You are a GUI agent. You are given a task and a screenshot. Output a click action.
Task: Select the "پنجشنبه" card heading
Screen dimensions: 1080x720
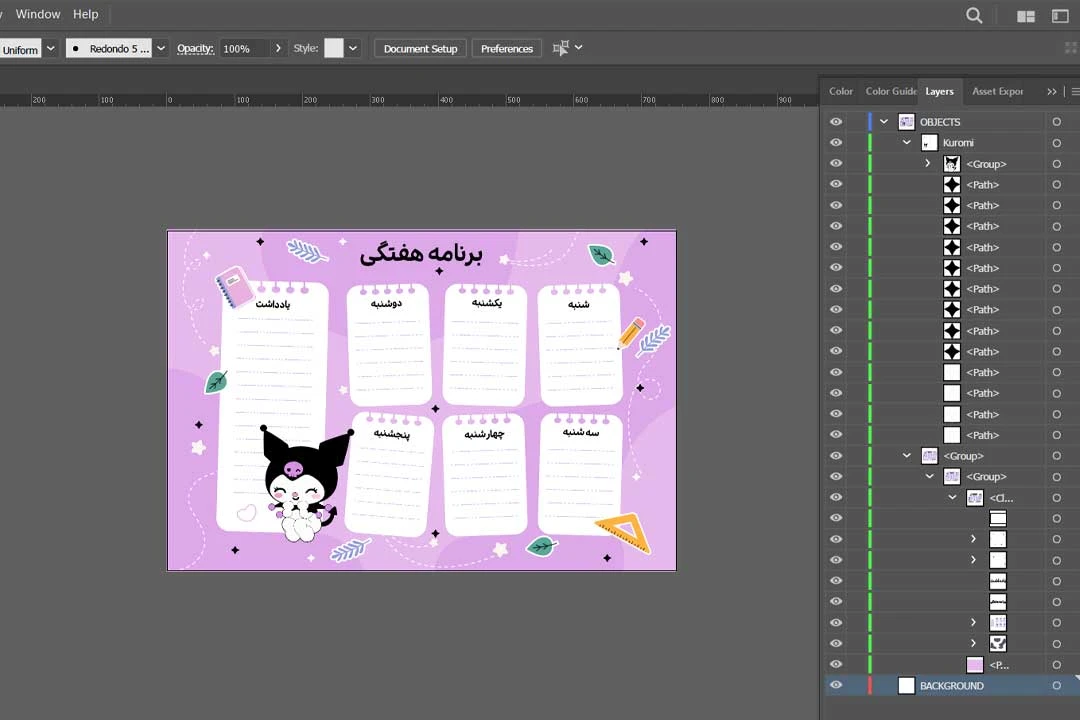(x=391, y=433)
